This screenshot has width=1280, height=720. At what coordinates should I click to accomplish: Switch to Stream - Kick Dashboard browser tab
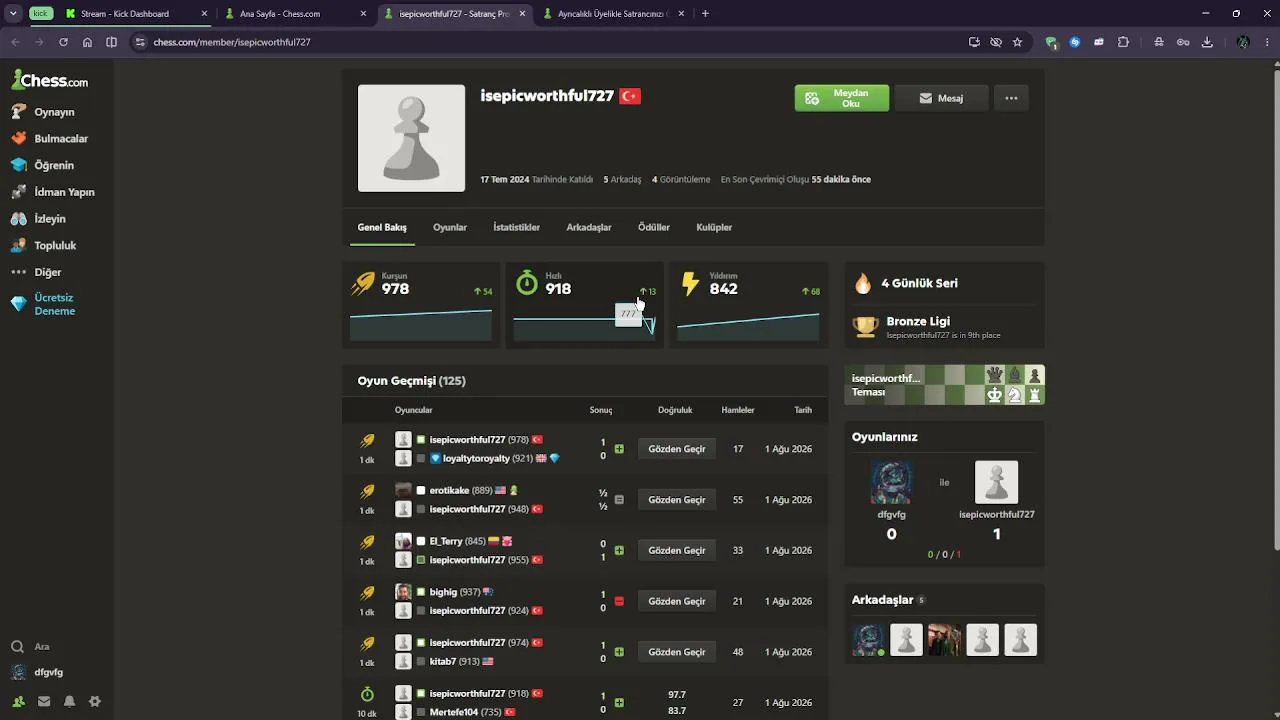[135, 14]
